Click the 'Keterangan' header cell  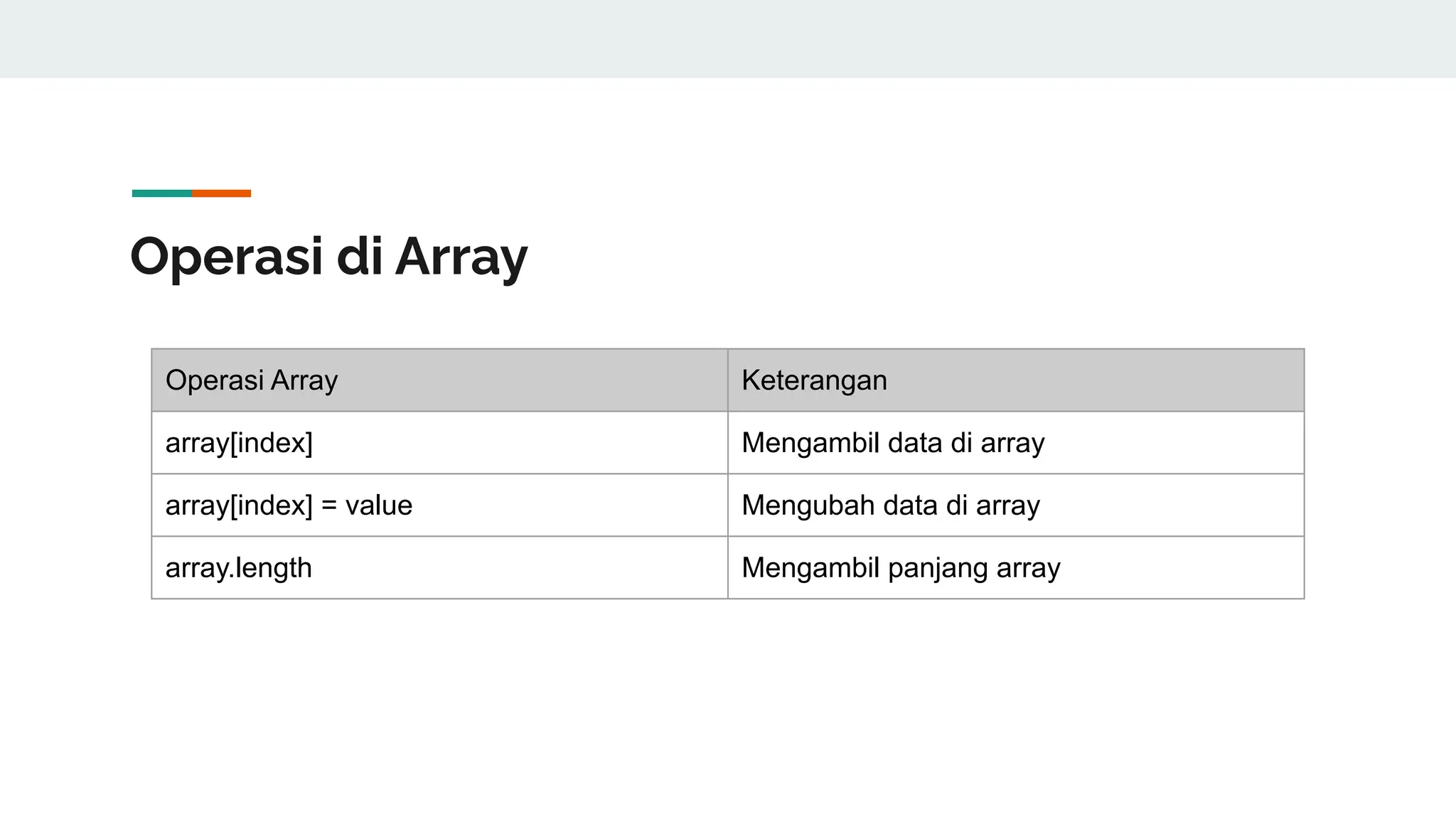(x=1016, y=380)
